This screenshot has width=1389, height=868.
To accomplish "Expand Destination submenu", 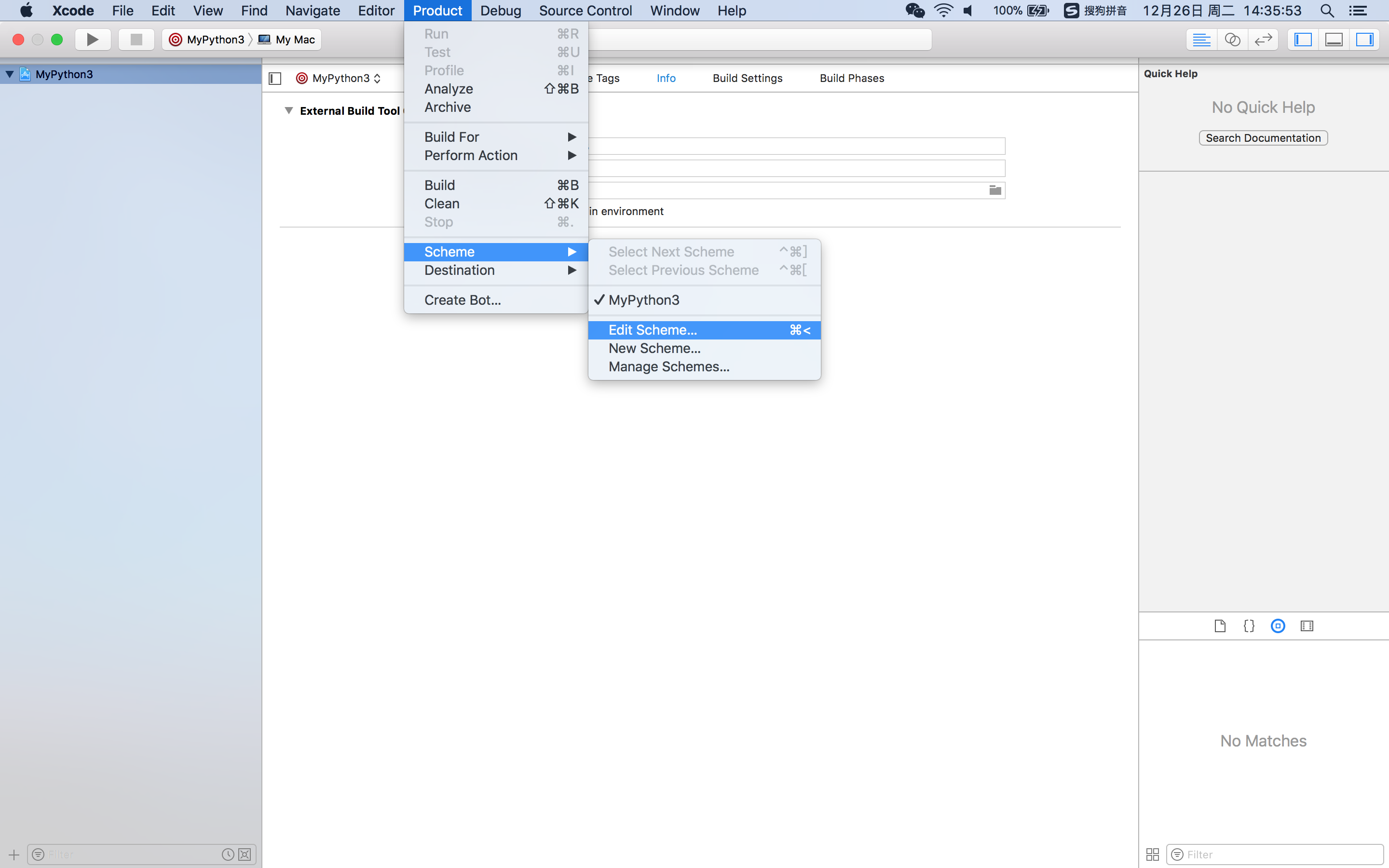I will pos(496,270).
